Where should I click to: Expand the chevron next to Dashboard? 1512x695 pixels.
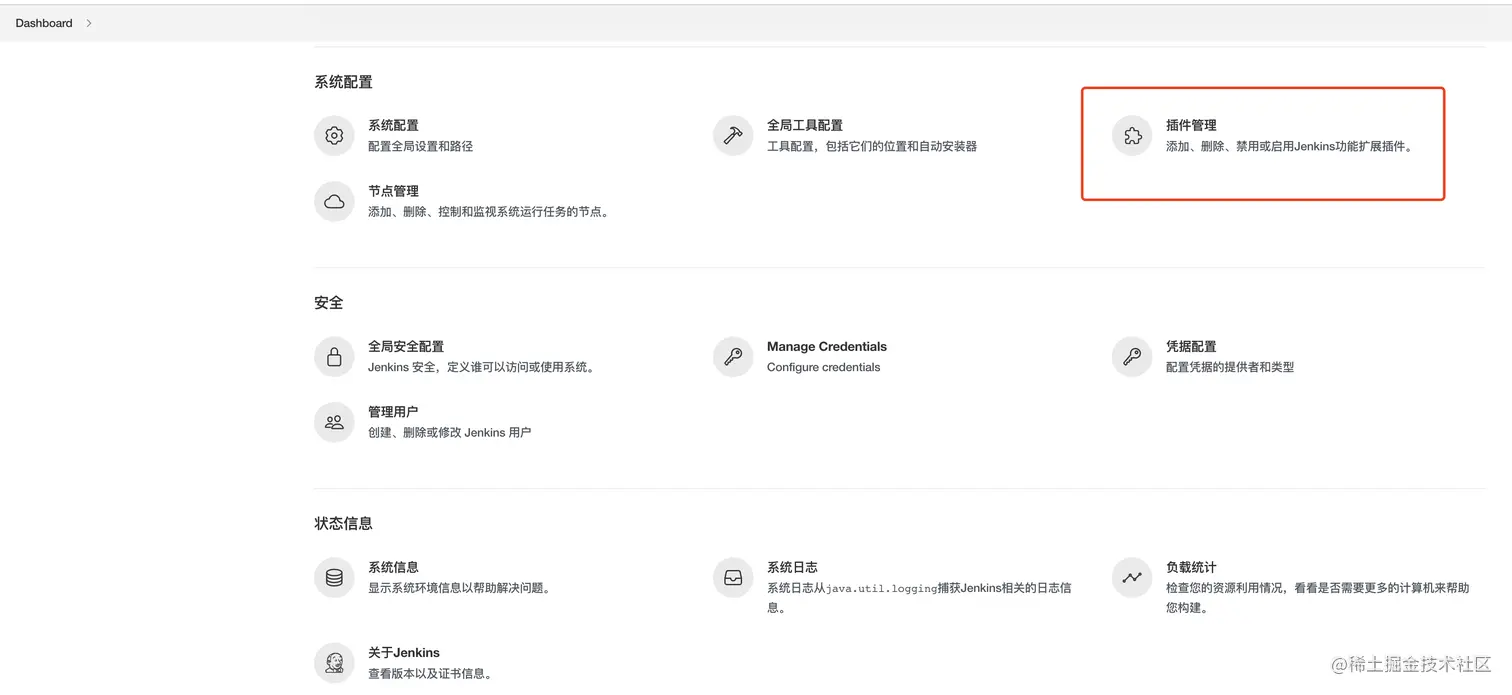89,22
